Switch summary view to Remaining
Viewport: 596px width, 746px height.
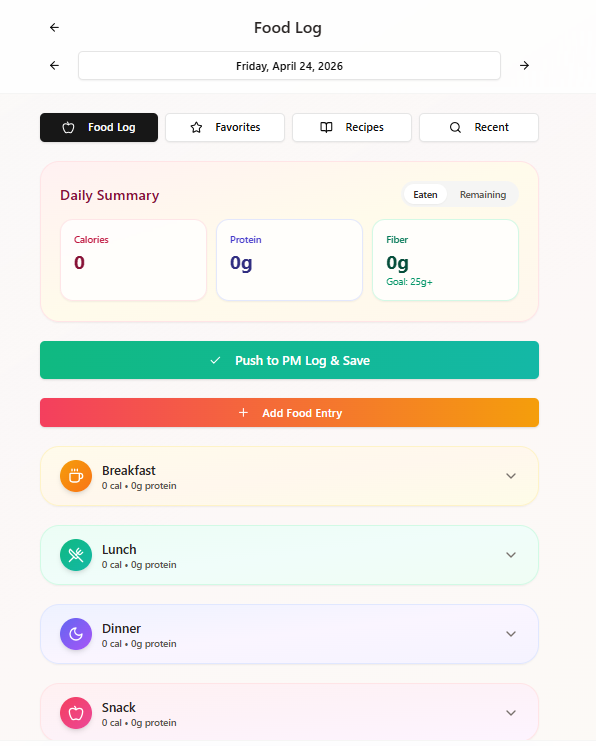click(x=483, y=195)
